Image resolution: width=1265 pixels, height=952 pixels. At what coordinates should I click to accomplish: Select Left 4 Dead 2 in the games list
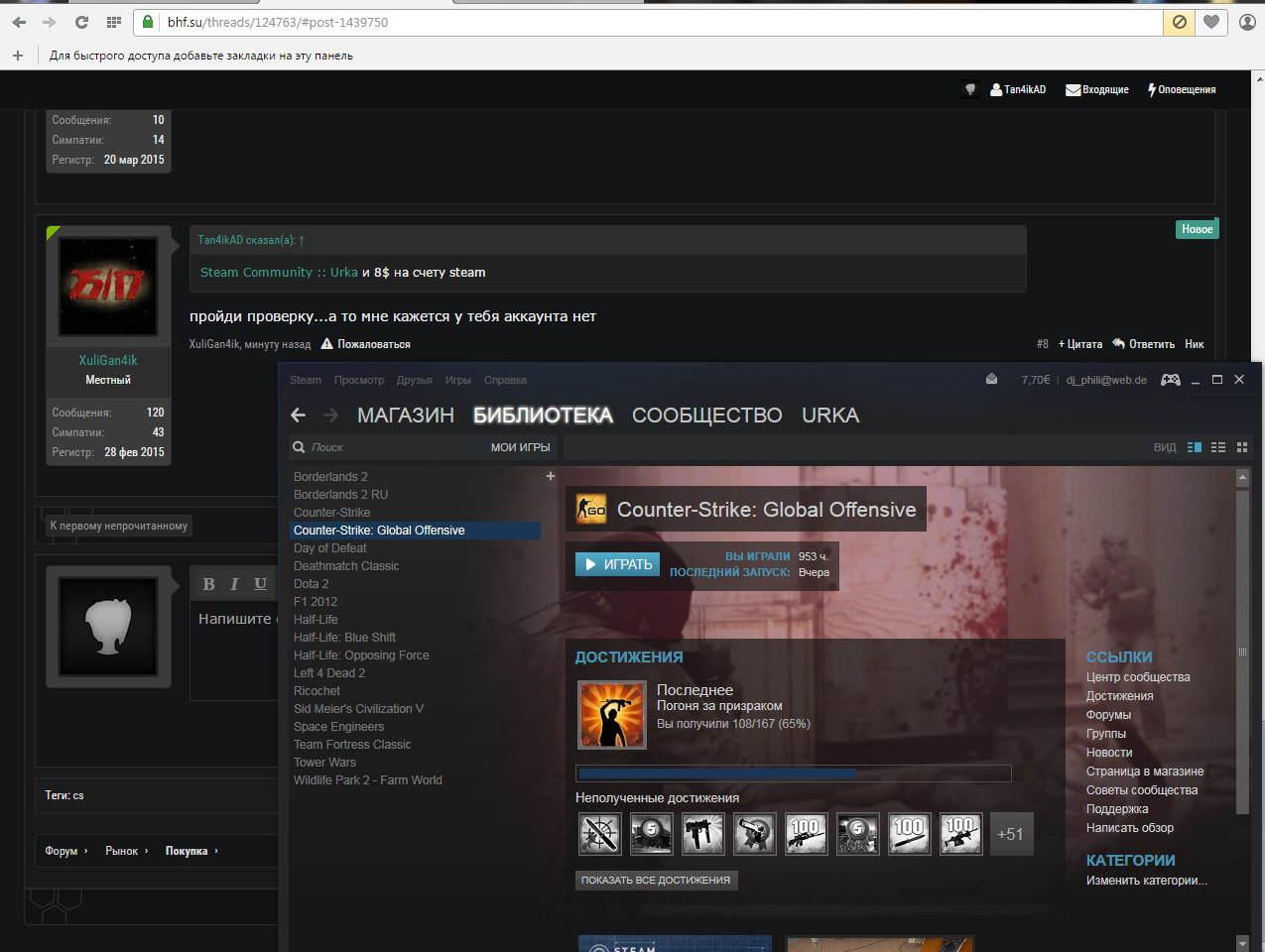329,673
